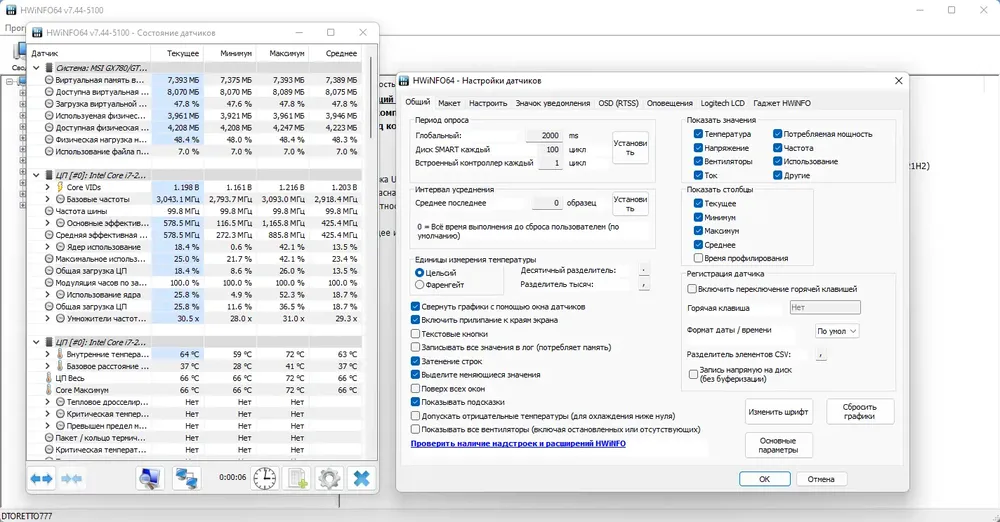
Task: Switch to the Настроить tab
Action: [488, 103]
